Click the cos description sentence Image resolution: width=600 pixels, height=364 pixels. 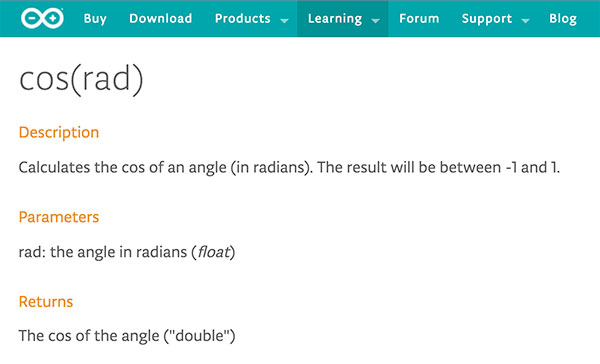289,168
